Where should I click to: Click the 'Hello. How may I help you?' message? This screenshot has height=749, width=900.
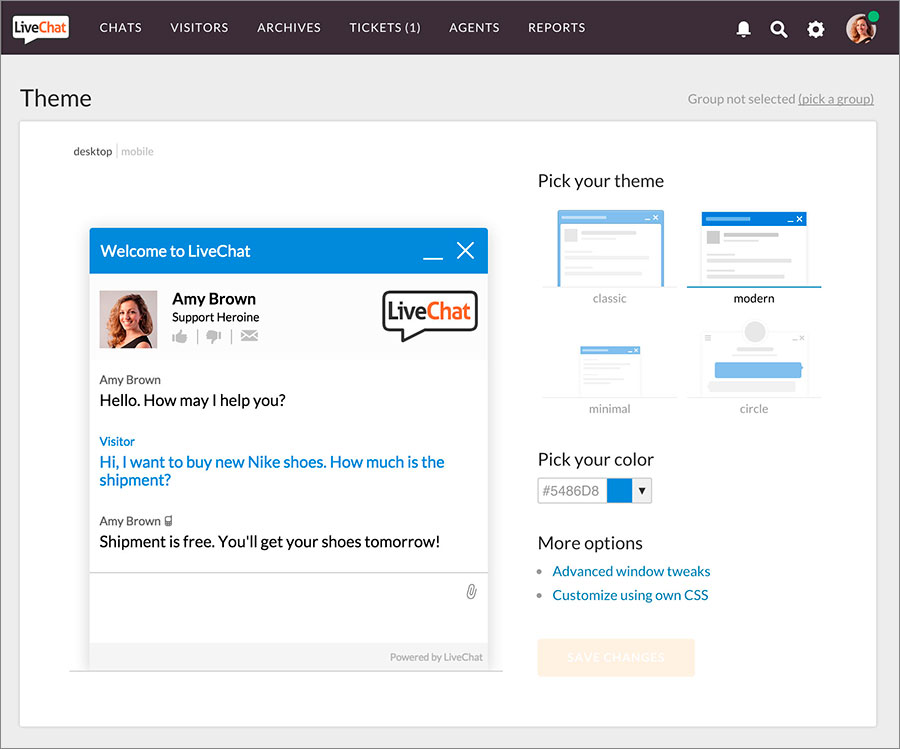click(x=192, y=400)
